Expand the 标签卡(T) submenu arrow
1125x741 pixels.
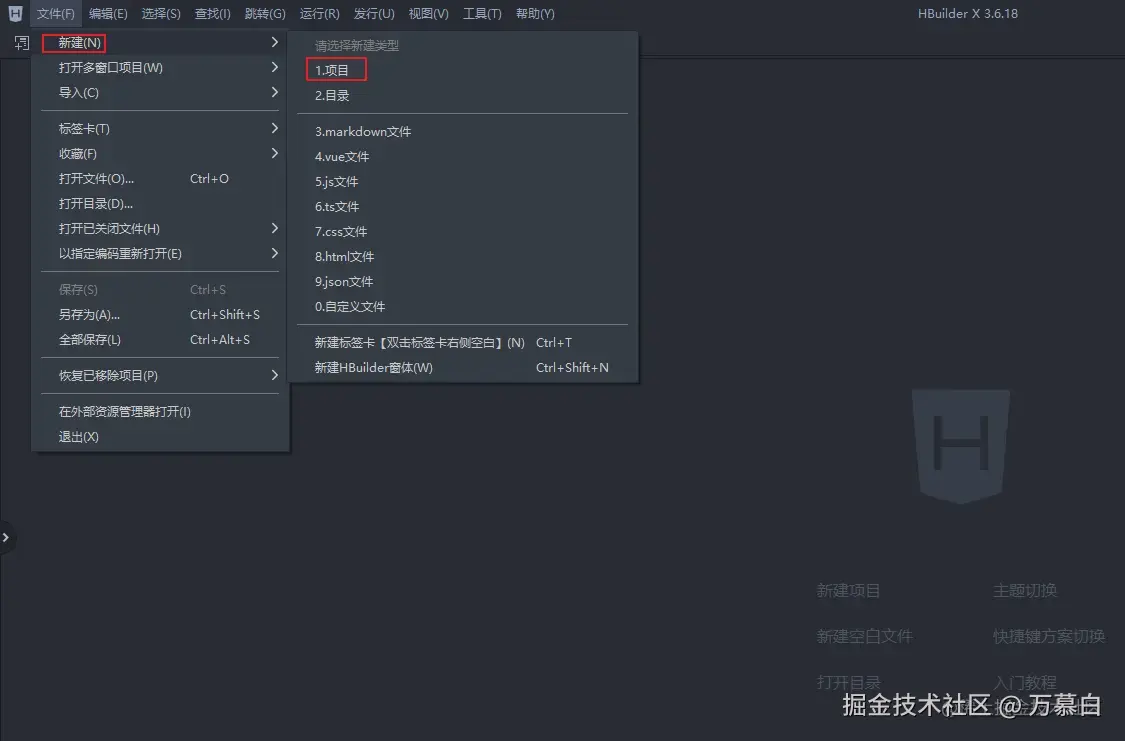[274, 128]
